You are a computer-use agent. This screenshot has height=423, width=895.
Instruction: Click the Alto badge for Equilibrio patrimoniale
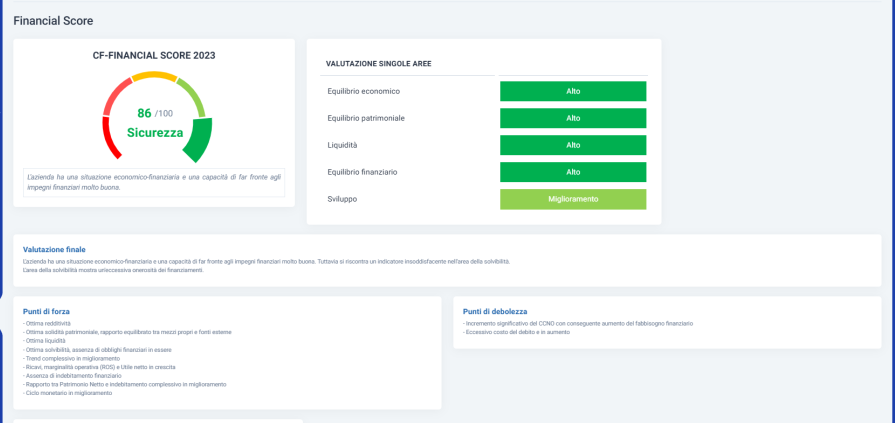tap(573, 118)
